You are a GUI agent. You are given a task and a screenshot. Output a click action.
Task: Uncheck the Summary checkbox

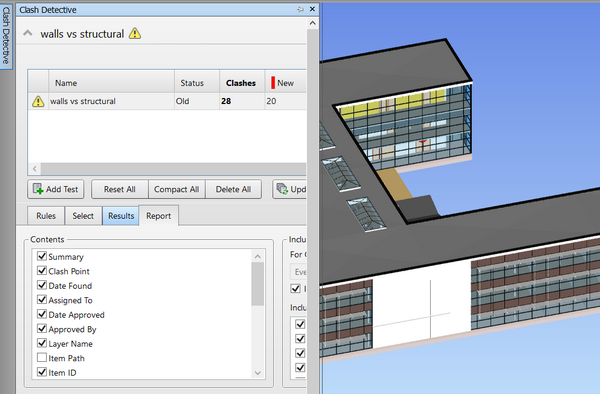coord(42,256)
